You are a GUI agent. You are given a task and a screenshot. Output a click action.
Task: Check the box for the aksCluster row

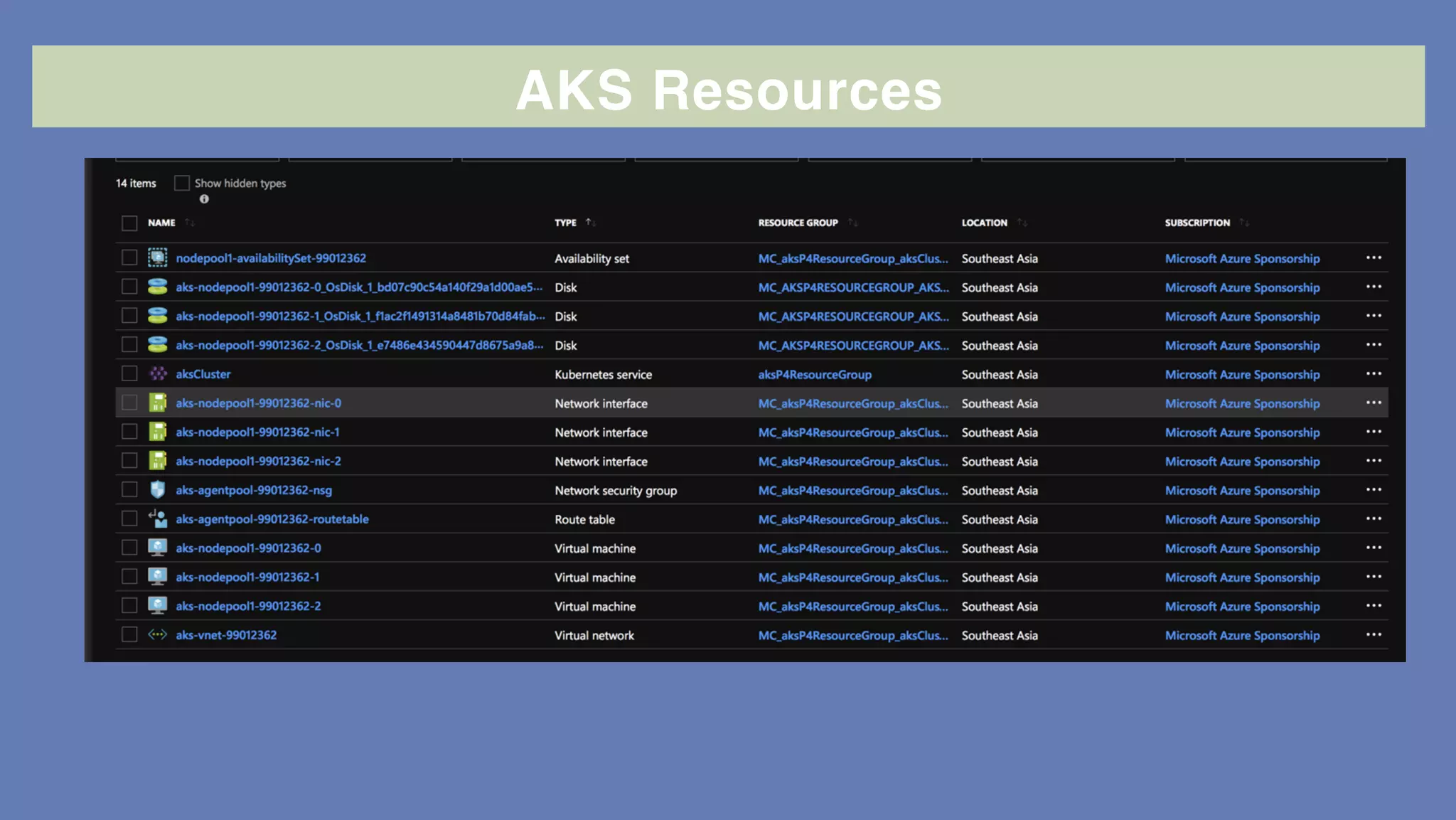click(129, 373)
